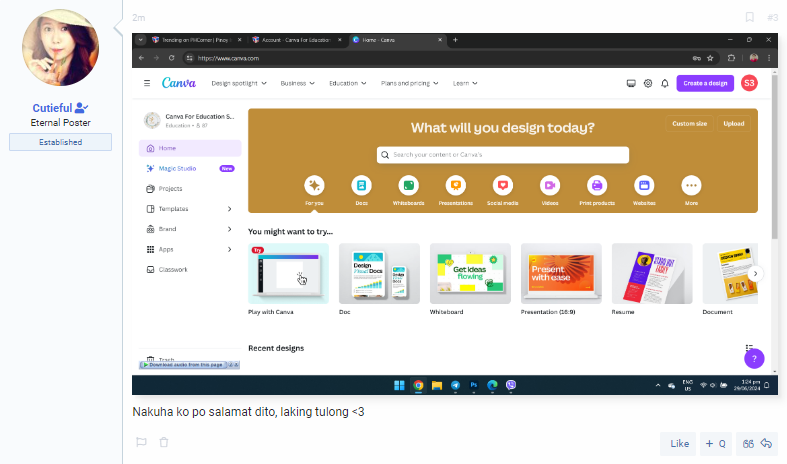Bookmark this forum post
The height and width of the screenshot is (464, 787).
tap(749, 18)
